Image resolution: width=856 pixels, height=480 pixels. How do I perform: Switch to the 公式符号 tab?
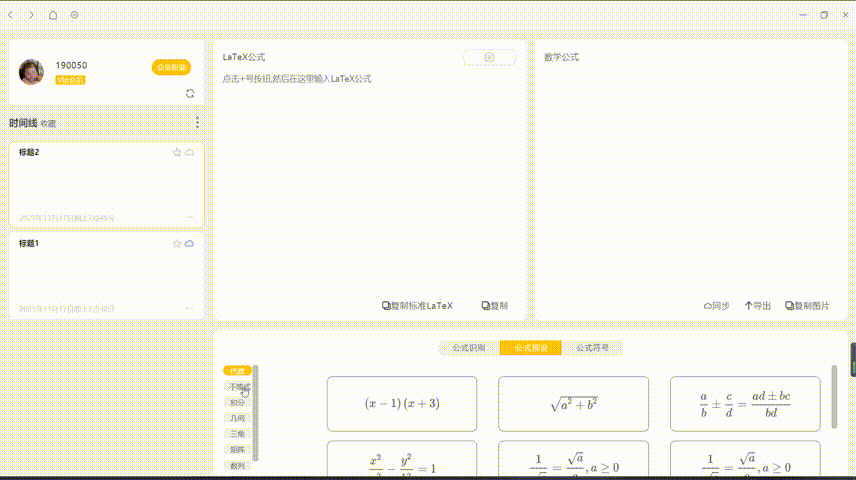click(x=592, y=348)
